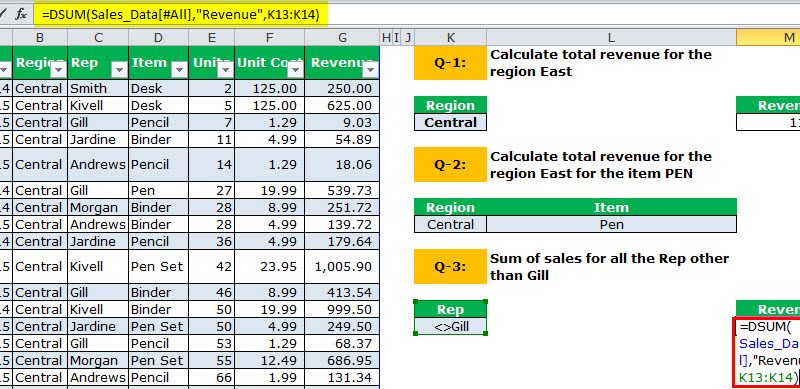The height and width of the screenshot is (389, 800).
Task: Click the Q-1: label cell
Action: click(450, 63)
